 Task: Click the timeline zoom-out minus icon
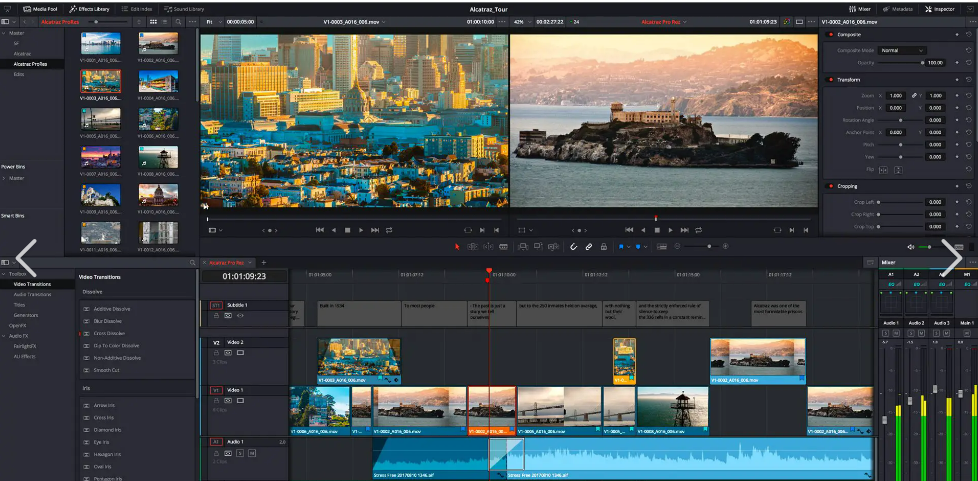[x=677, y=246]
